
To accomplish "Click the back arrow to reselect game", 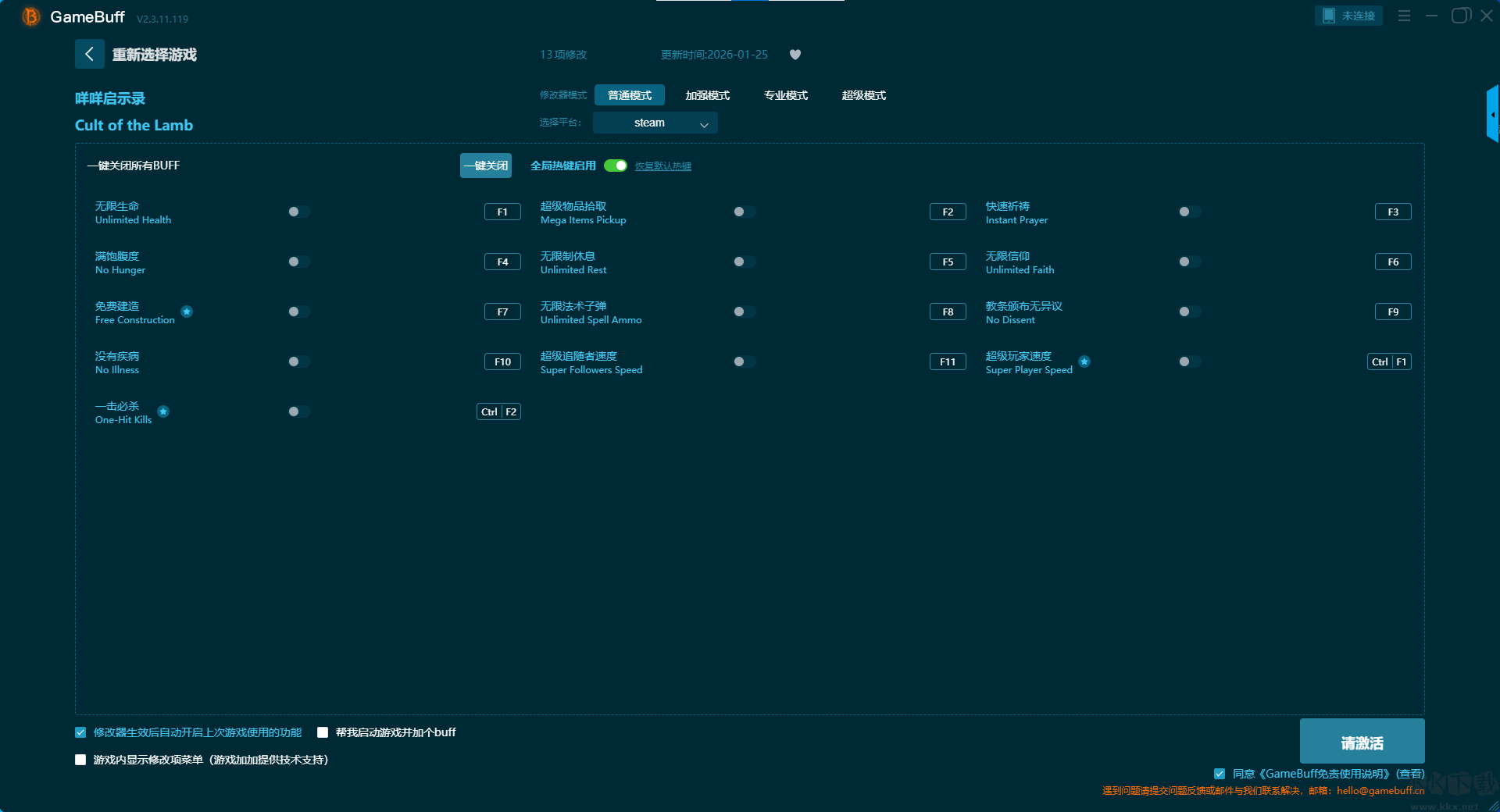I will coord(89,54).
